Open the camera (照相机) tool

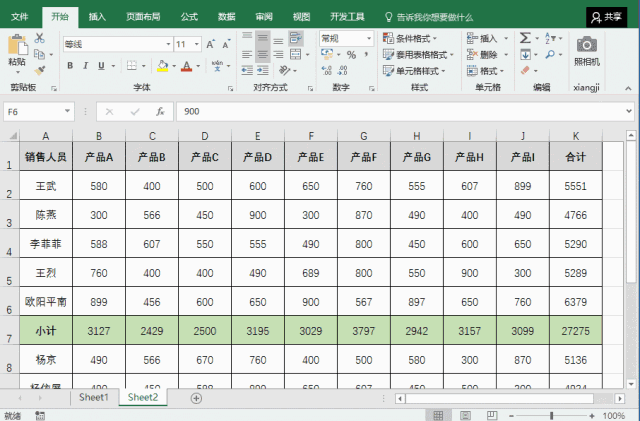coord(587,45)
